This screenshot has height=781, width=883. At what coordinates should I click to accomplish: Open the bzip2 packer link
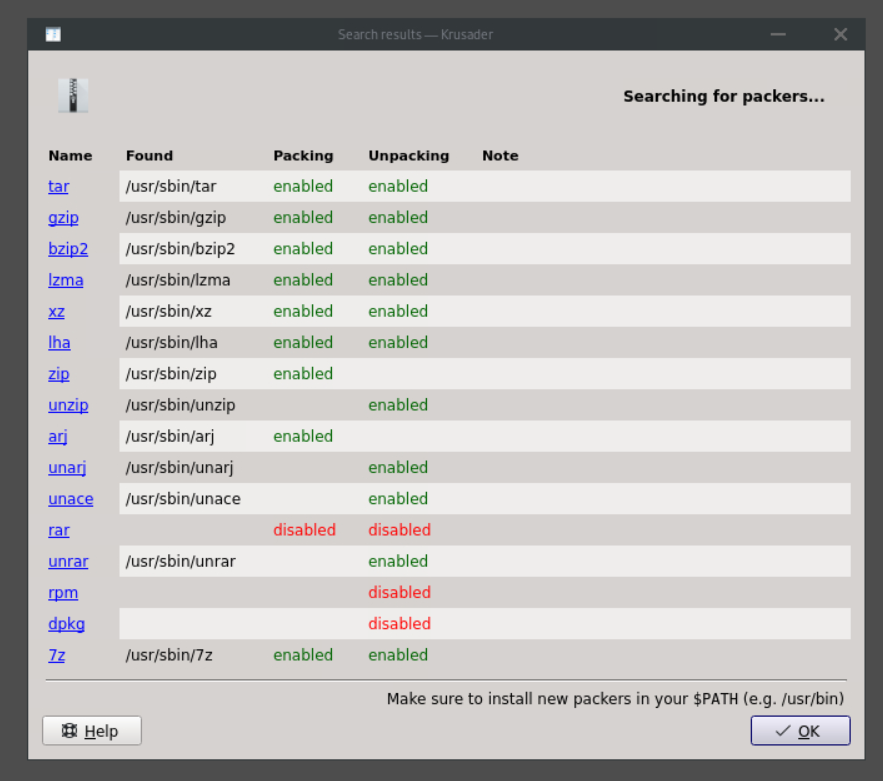[68, 249]
